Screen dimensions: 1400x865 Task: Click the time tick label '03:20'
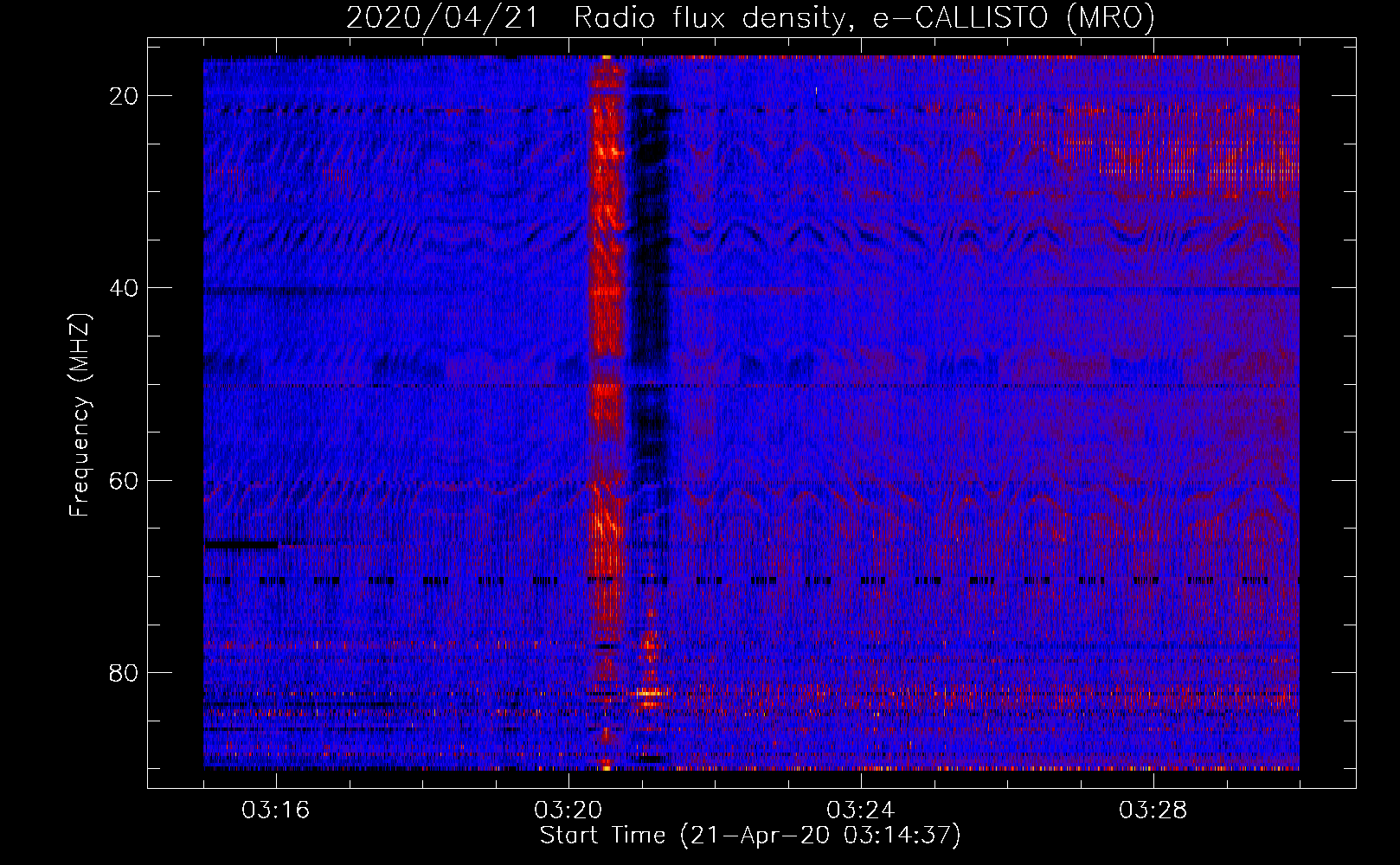coord(568,811)
